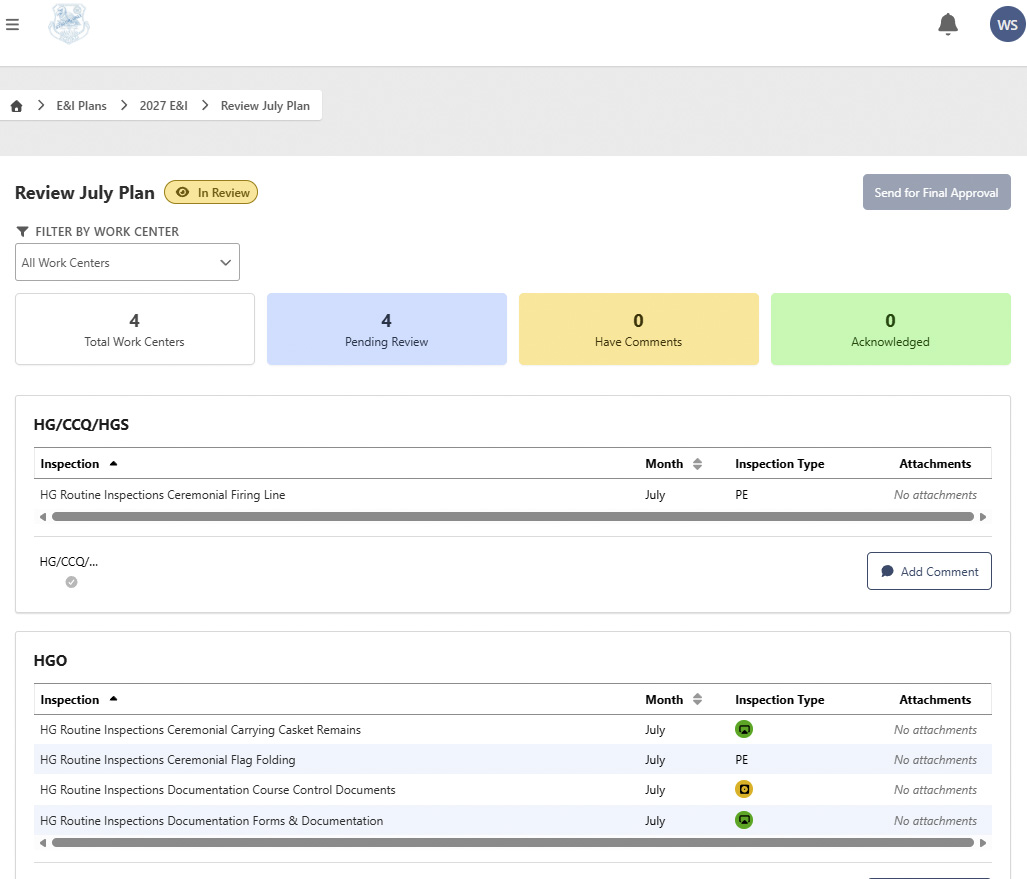Select Ceremonial Carrying Casket Remains row

point(513,730)
